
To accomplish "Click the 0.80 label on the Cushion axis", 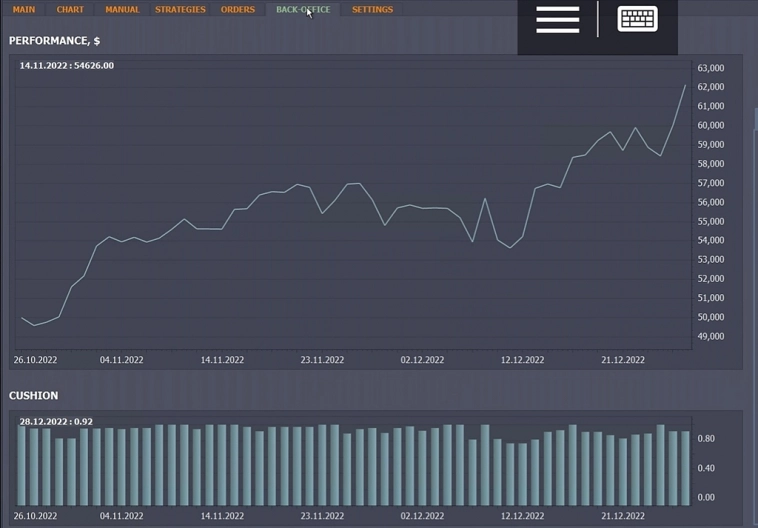I will pos(706,439).
